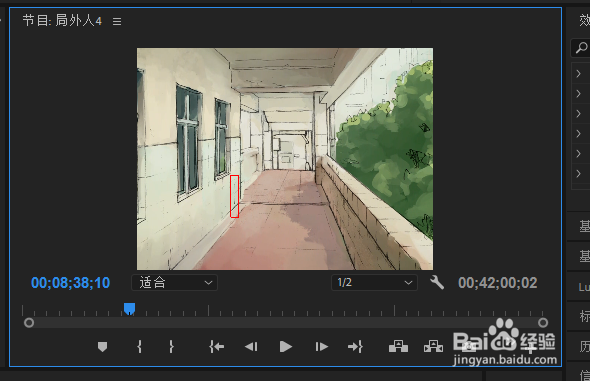This screenshot has height=381, width=590.
Task: Click the left zoom scroll bar handle
Action: pos(29,323)
